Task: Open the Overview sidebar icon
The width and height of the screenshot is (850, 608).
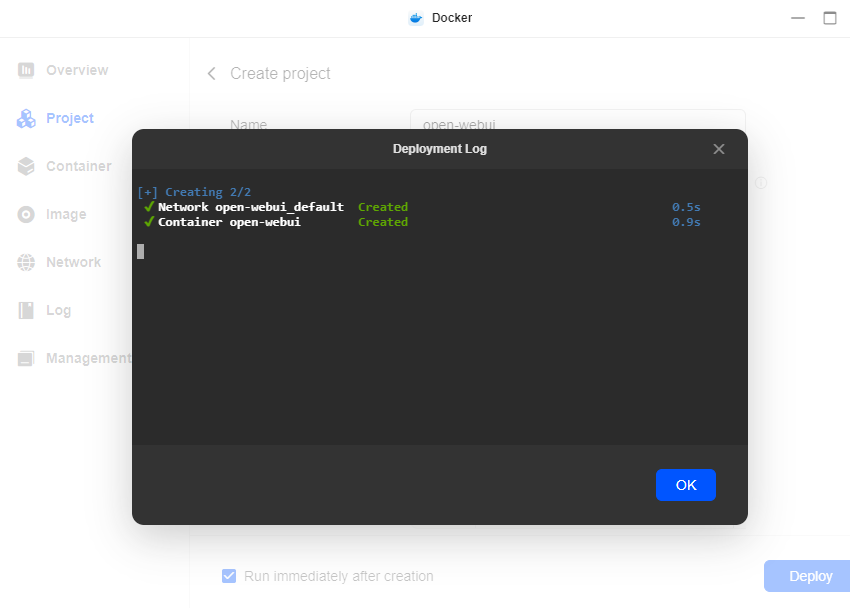Action: click(x=26, y=70)
